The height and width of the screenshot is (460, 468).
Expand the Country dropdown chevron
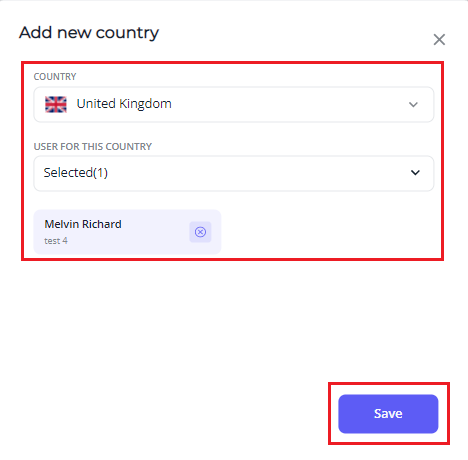tap(413, 105)
